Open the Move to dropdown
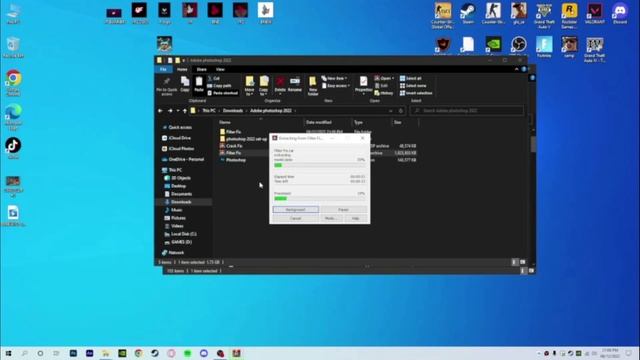The width and height of the screenshot is (640, 360). click(x=249, y=86)
